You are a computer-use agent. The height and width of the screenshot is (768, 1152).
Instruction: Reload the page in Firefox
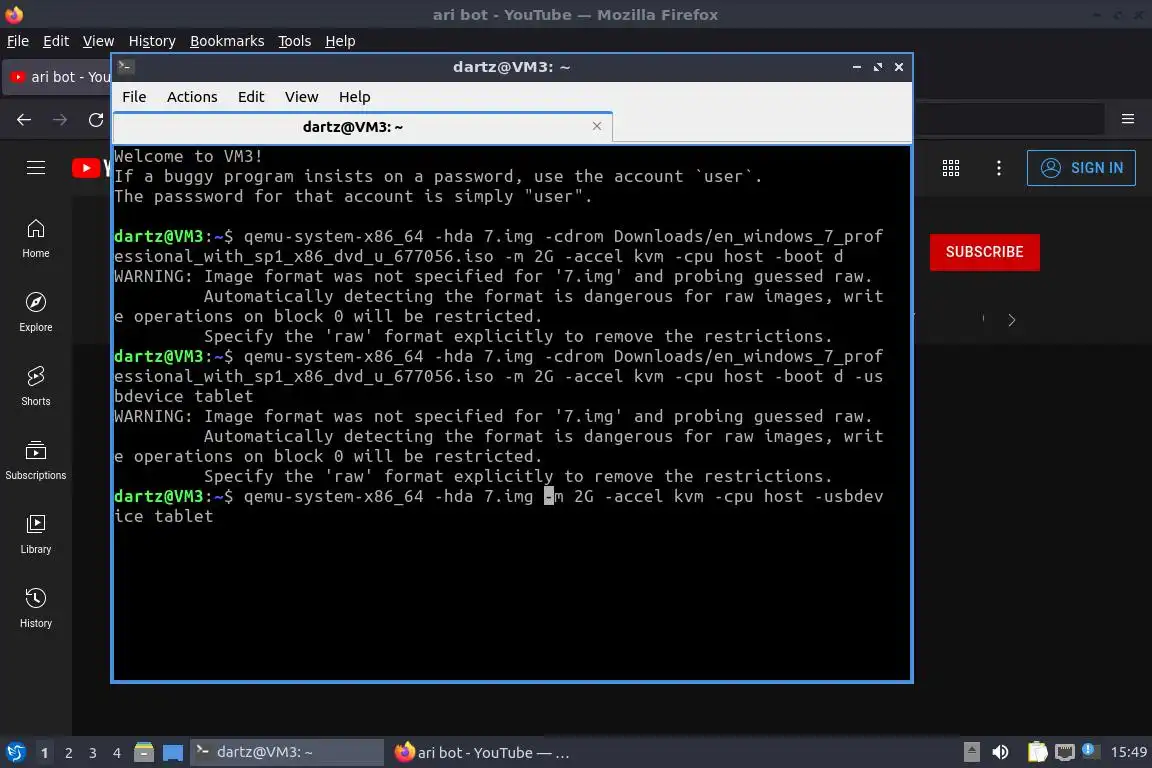point(96,119)
